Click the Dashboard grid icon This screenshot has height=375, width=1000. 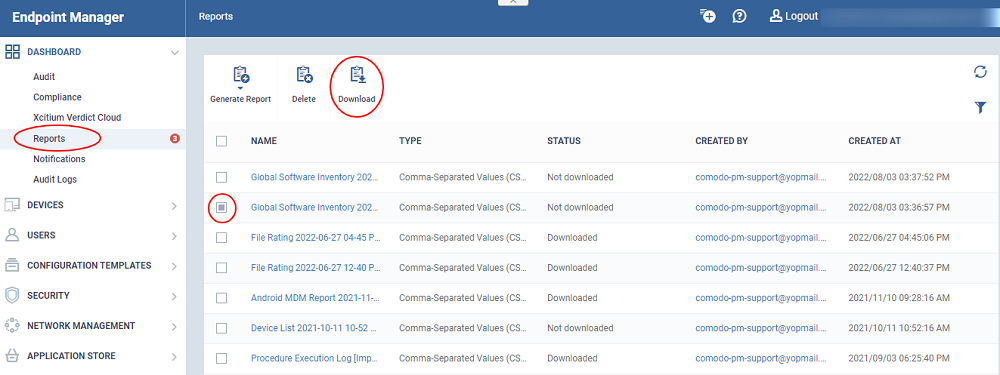[x=13, y=52]
